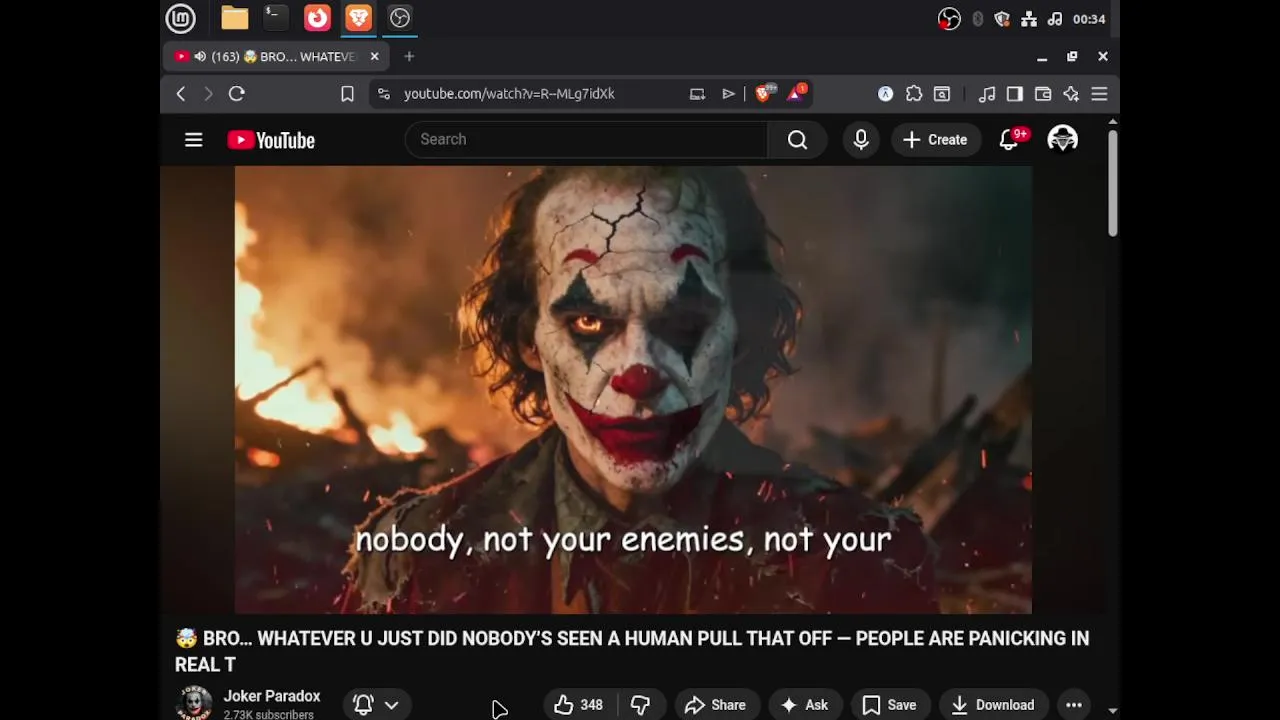Open Brave Rewards triangle icon

click(x=797, y=93)
